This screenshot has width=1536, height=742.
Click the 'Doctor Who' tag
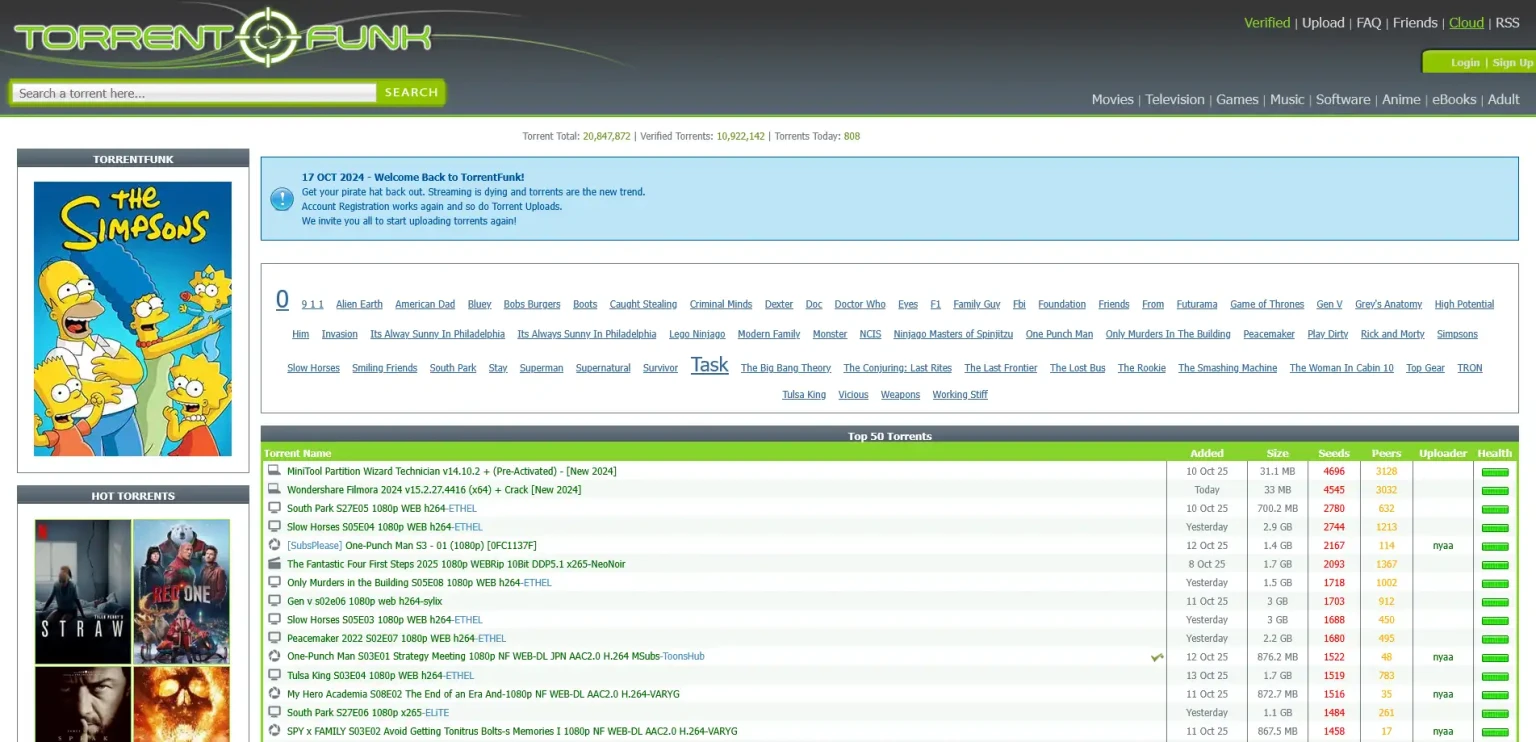point(860,304)
